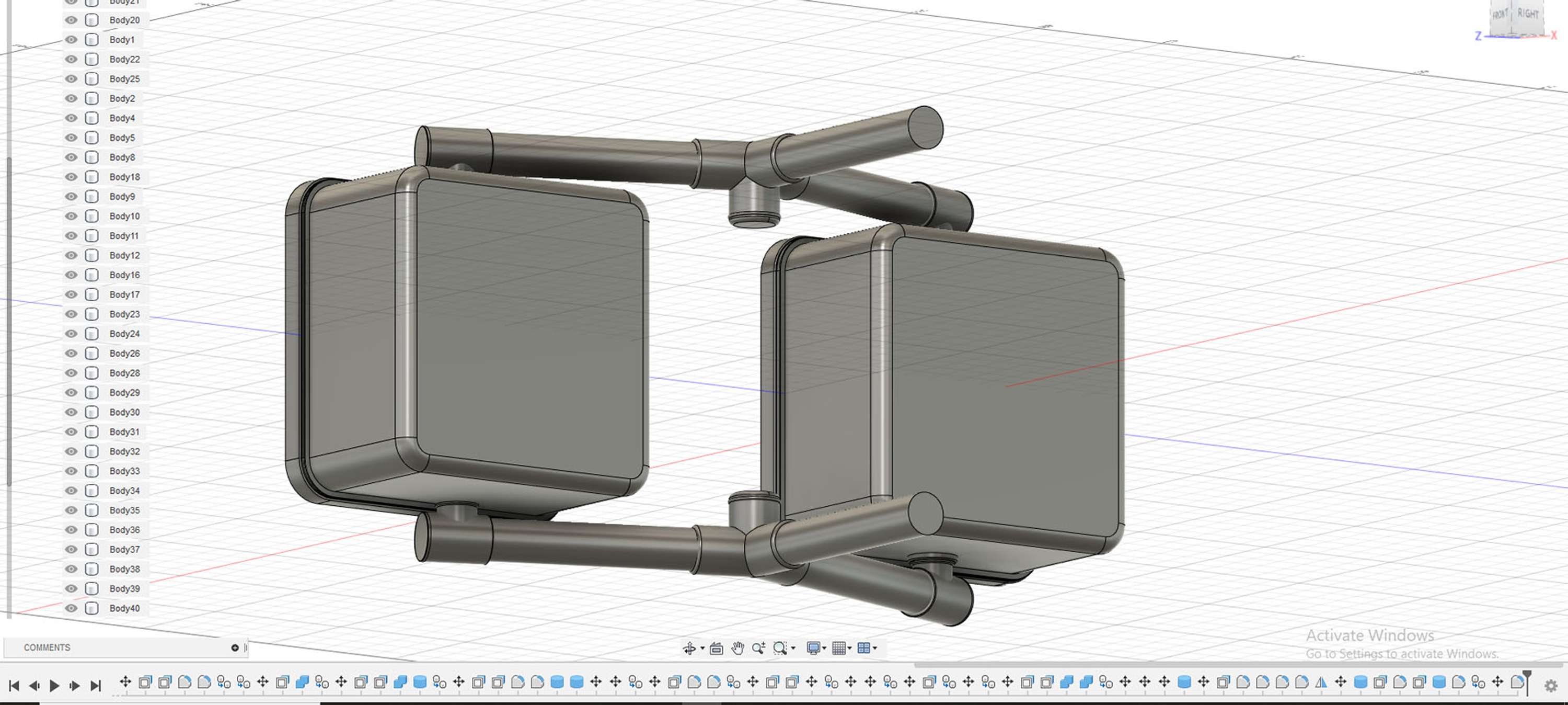Image resolution: width=1568 pixels, height=705 pixels.
Task: Toggle the eye icon for Body5
Action: pos(71,138)
